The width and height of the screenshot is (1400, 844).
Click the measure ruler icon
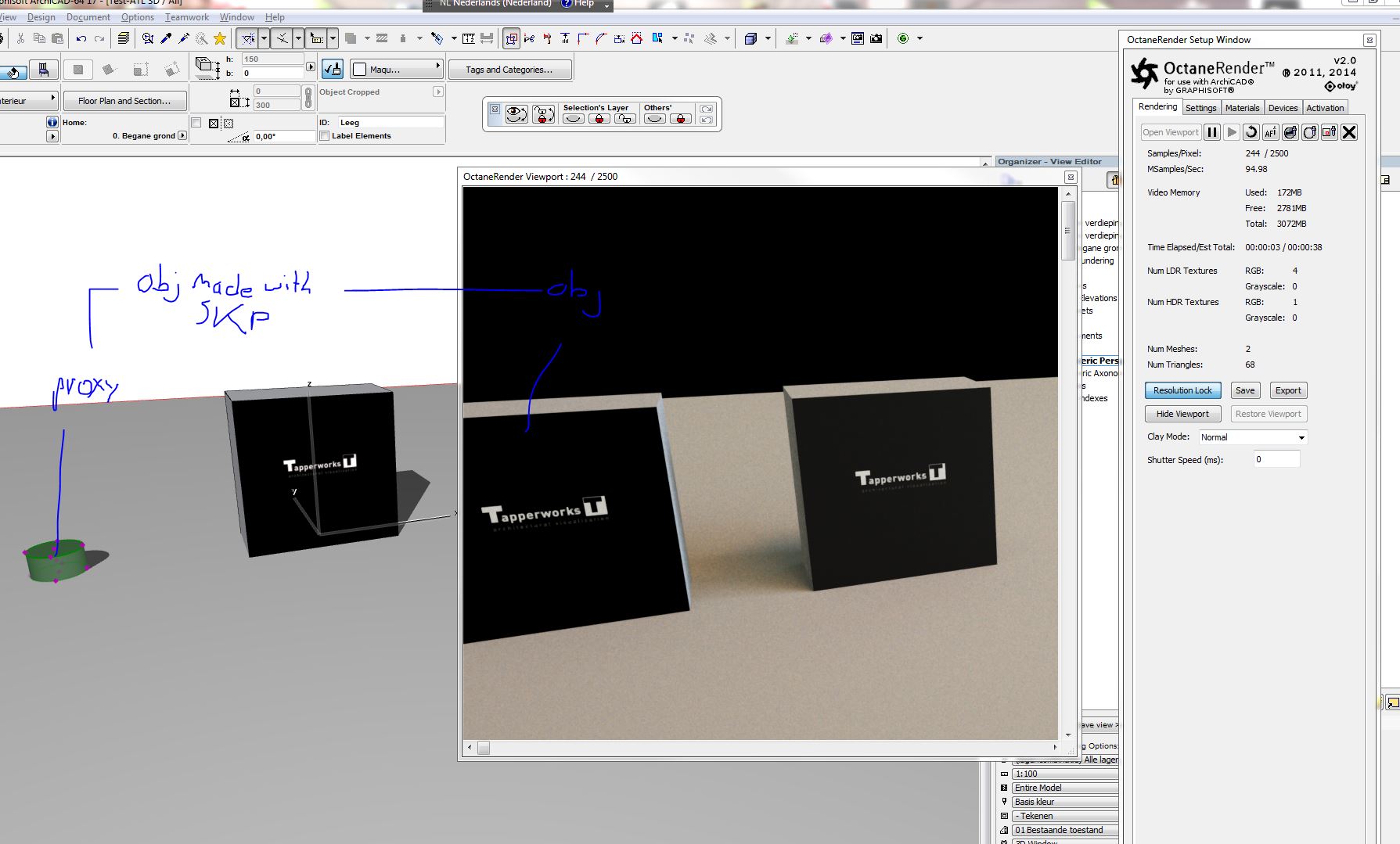[469, 38]
